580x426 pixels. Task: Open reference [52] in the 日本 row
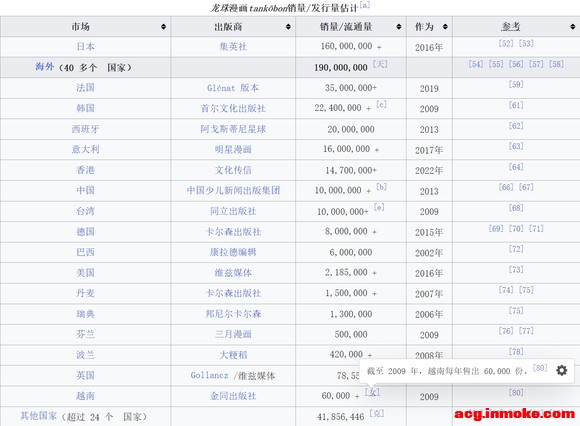pyautogui.click(x=506, y=43)
